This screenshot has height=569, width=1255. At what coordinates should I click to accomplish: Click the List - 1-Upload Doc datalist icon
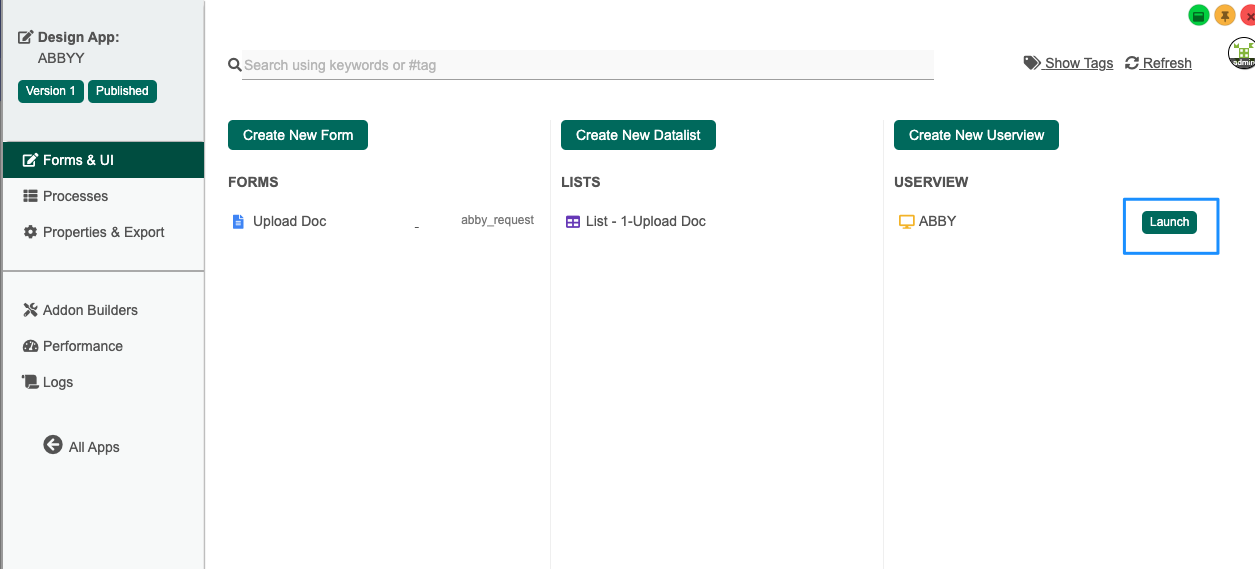[x=573, y=222]
